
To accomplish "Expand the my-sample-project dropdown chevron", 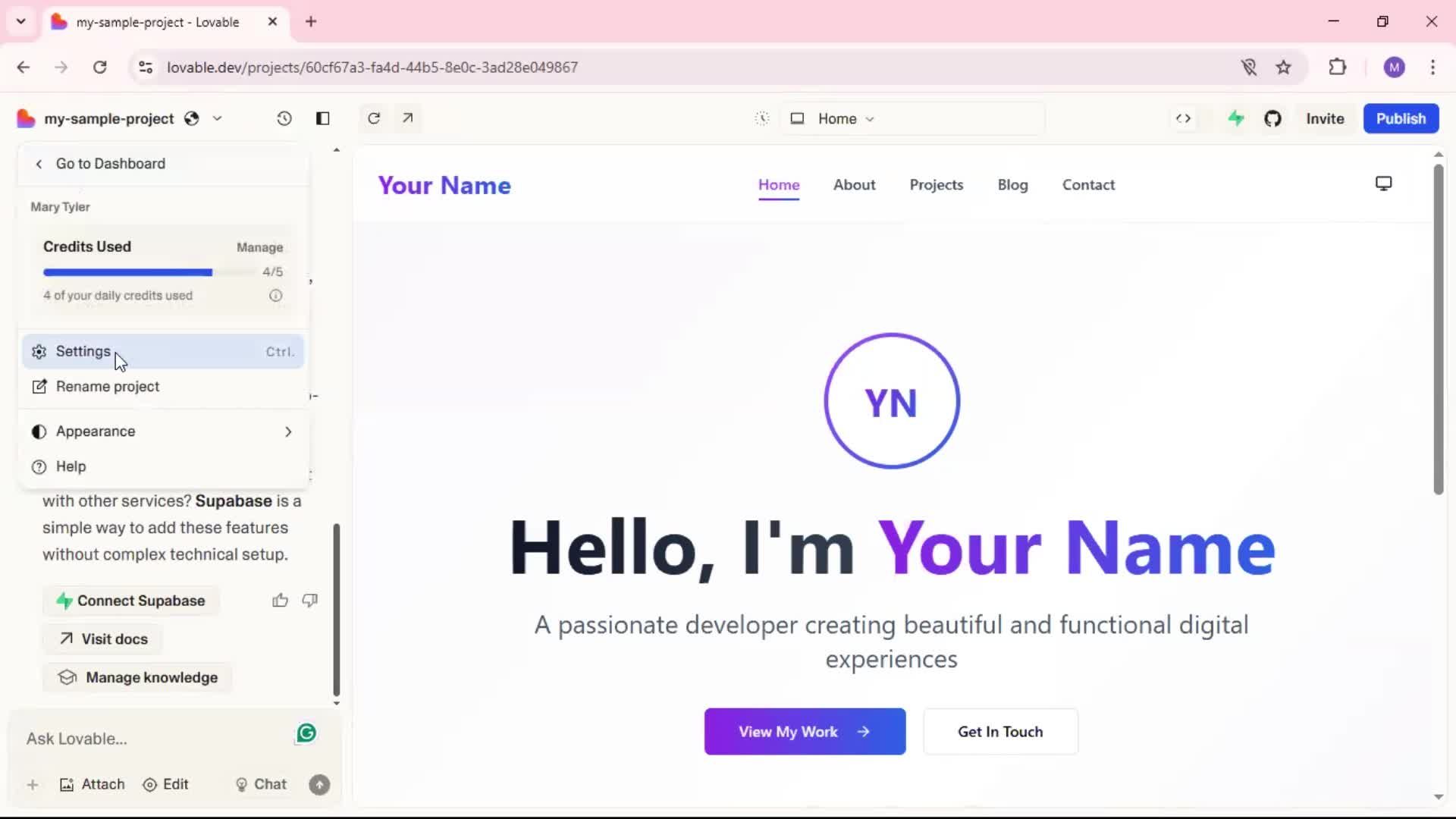I will [x=217, y=119].
